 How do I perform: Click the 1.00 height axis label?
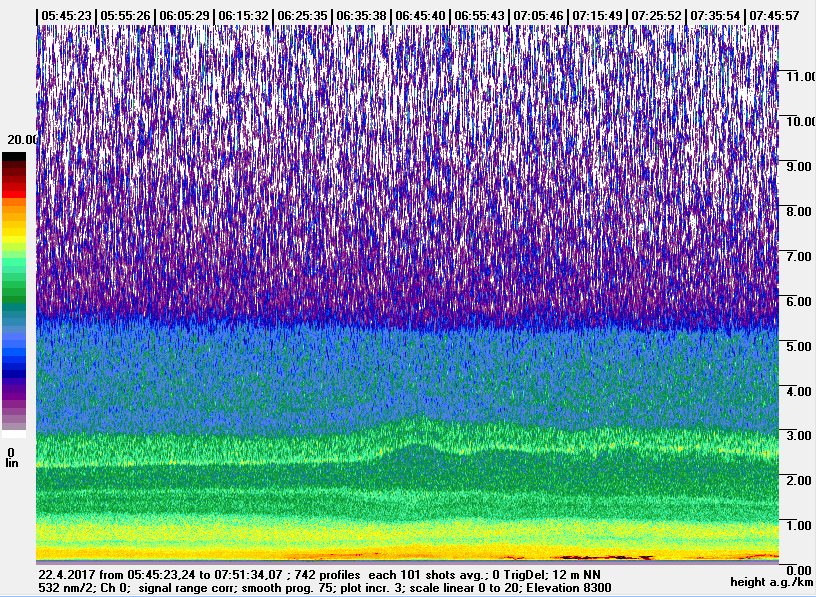tap(800, 525)
